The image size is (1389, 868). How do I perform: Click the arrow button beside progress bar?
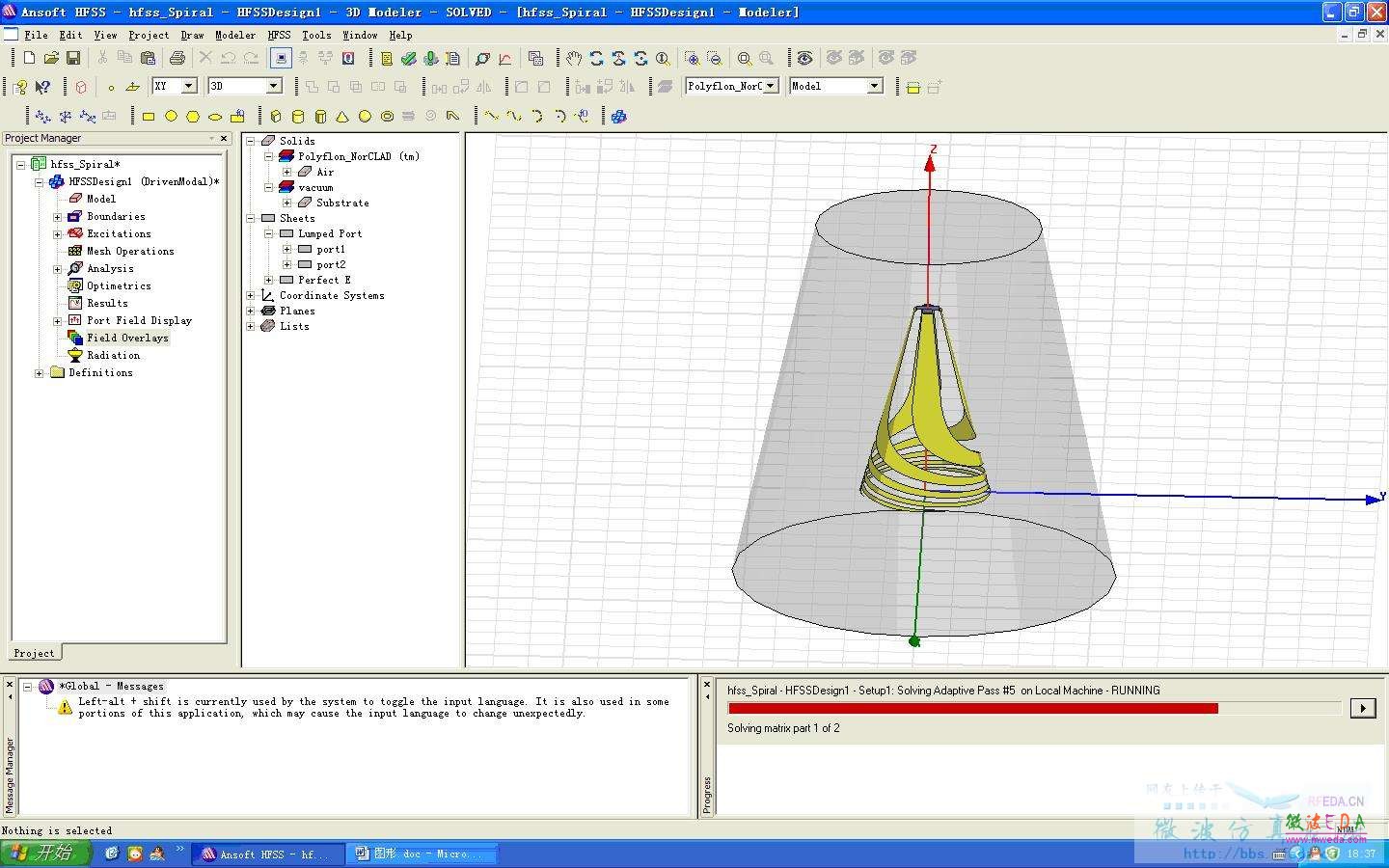click(x=1362, y=709)
